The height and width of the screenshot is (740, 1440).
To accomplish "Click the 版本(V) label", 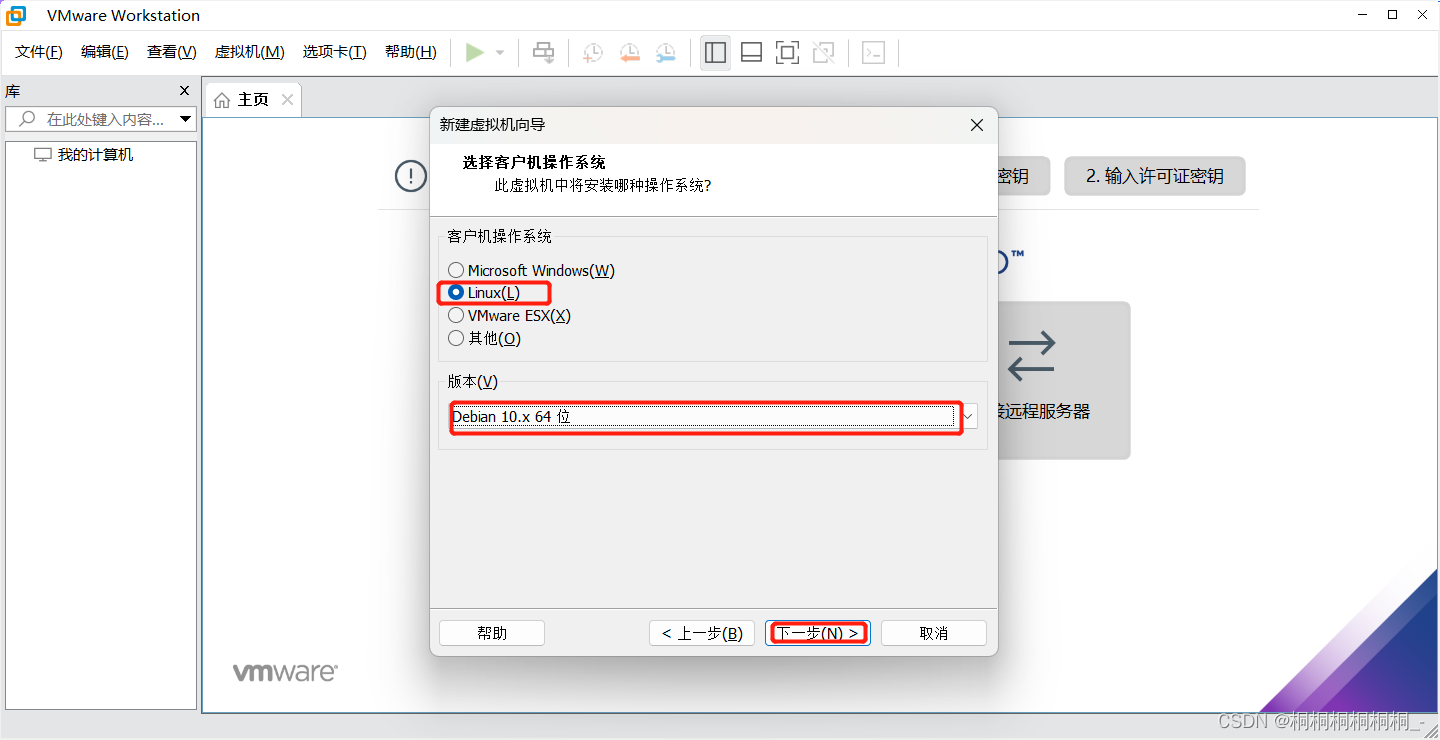I will 472,382.
